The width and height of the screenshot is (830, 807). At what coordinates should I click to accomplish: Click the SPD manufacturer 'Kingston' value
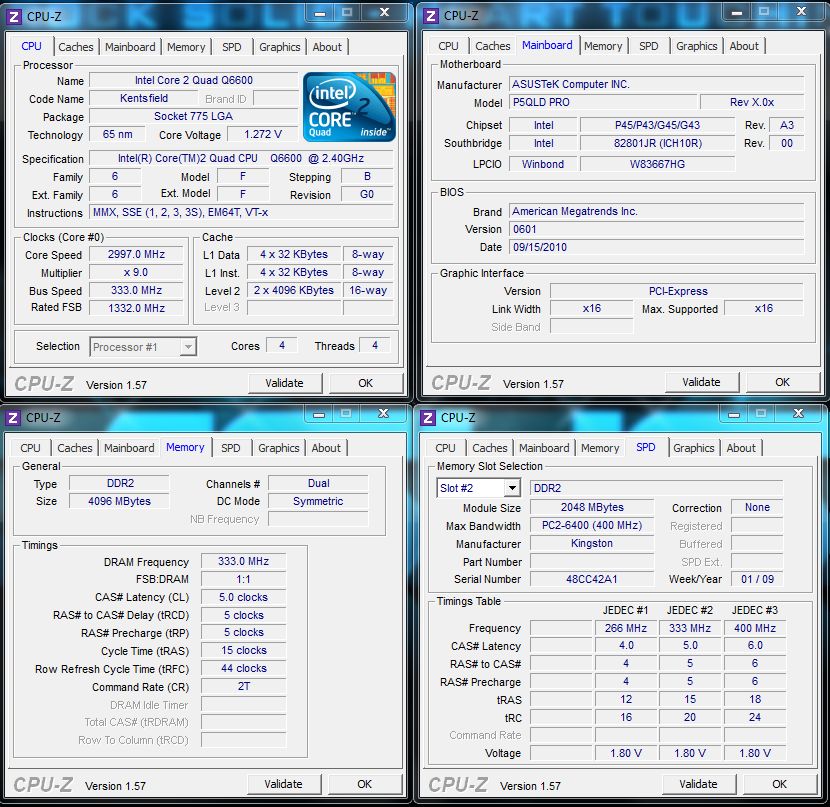pyautogui.click(x=592, y=543)
